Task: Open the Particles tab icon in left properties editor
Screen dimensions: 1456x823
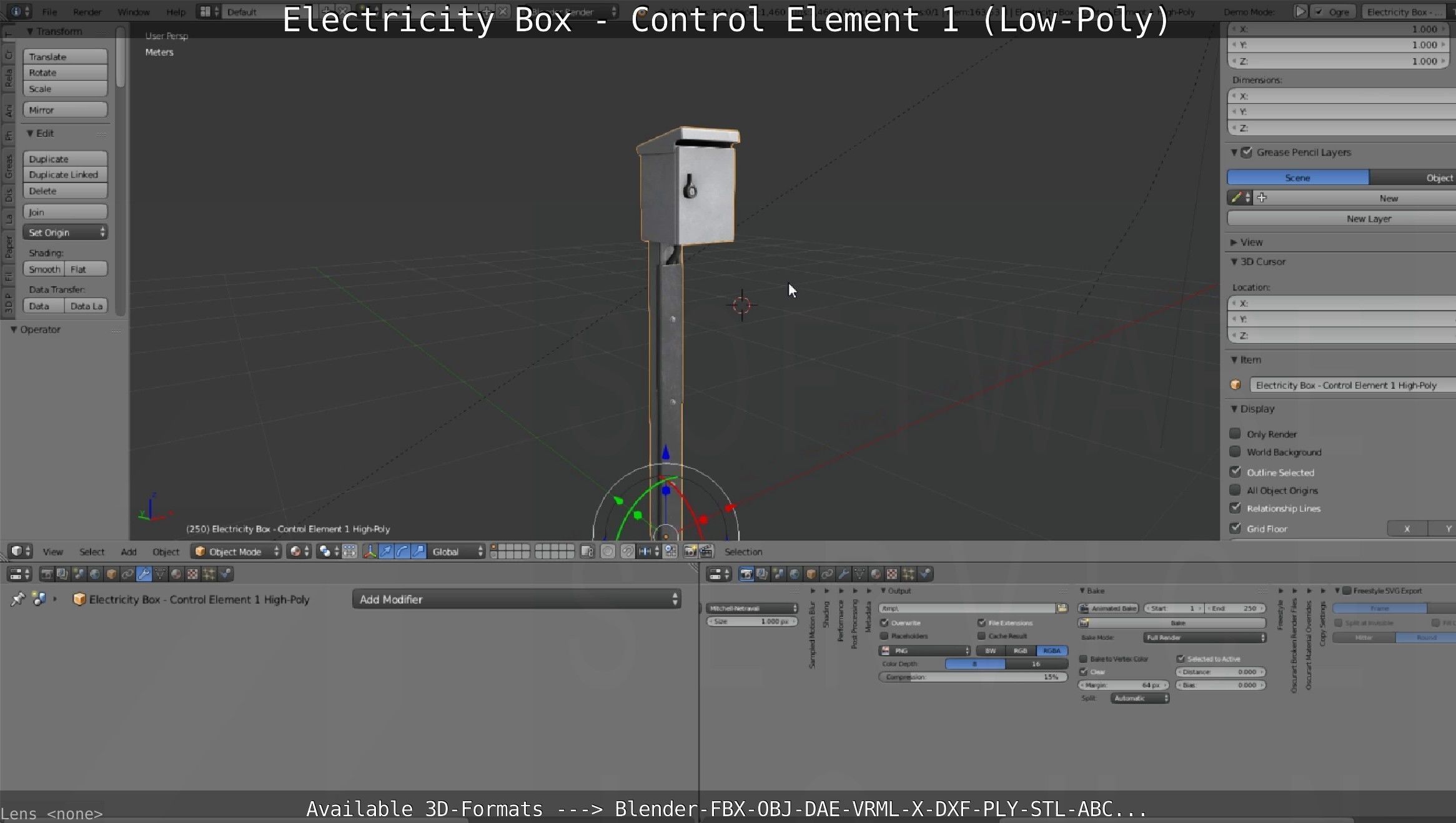Action: [x=209, y=574]
